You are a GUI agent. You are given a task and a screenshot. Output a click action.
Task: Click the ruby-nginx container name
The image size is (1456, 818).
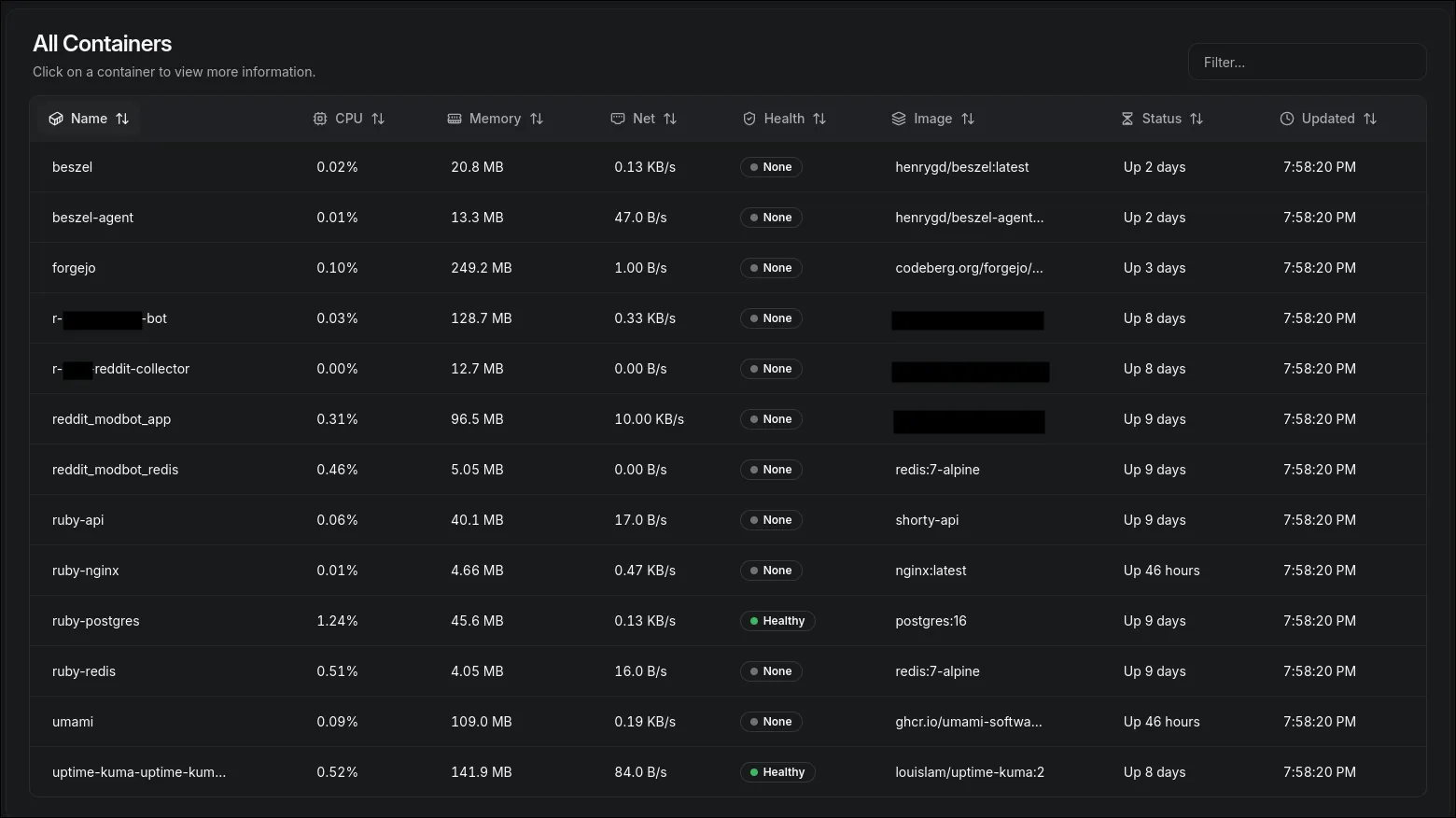pyautogui.click(x=86, y=571)
